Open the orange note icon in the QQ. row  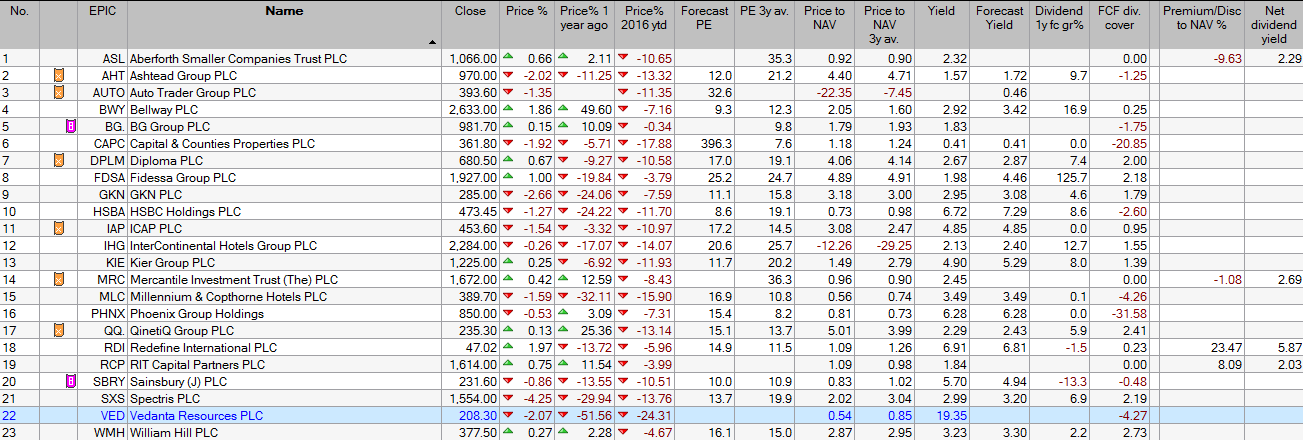58,331
